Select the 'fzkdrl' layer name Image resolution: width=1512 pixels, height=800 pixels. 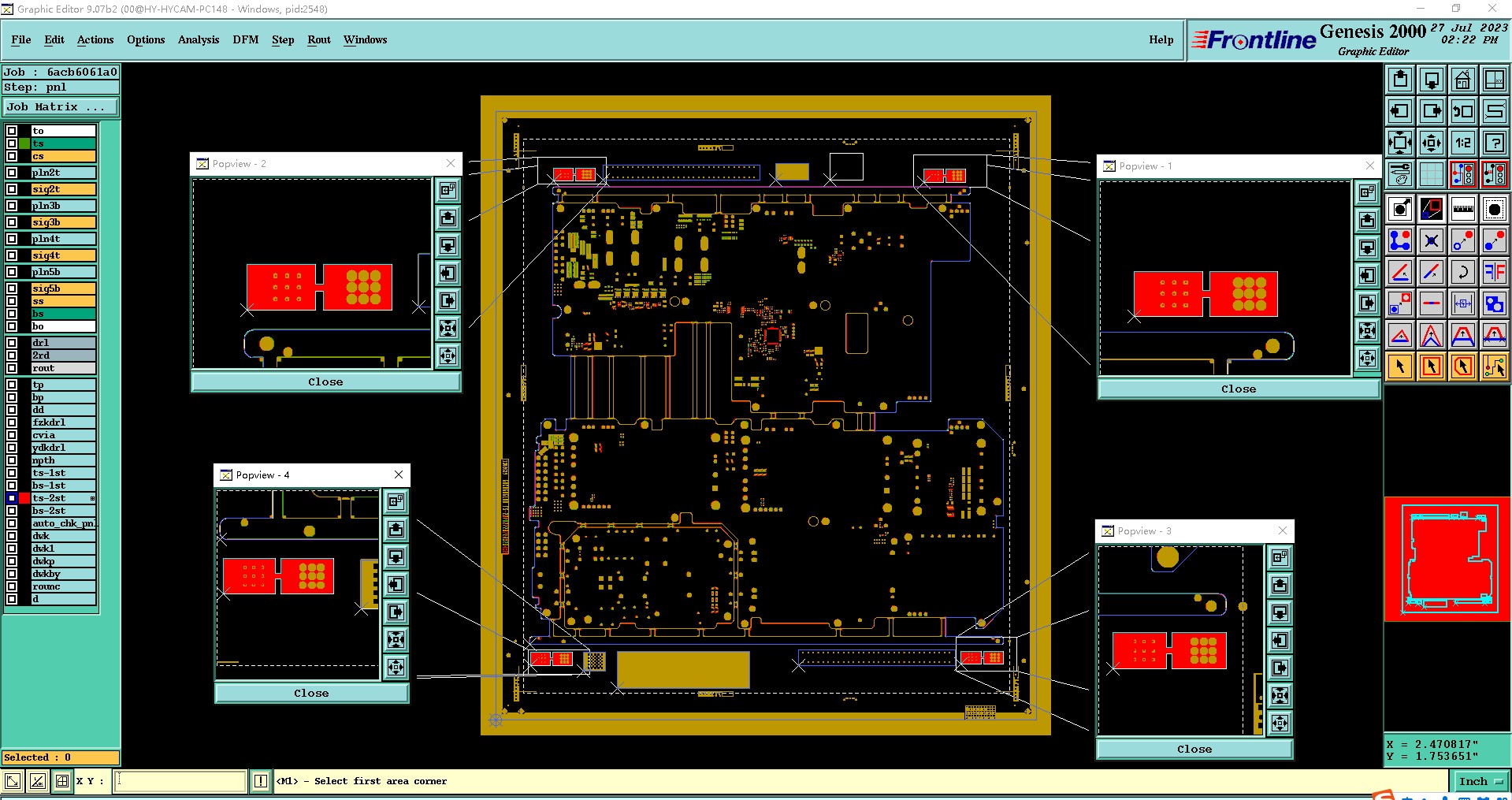tap(63, 422)
